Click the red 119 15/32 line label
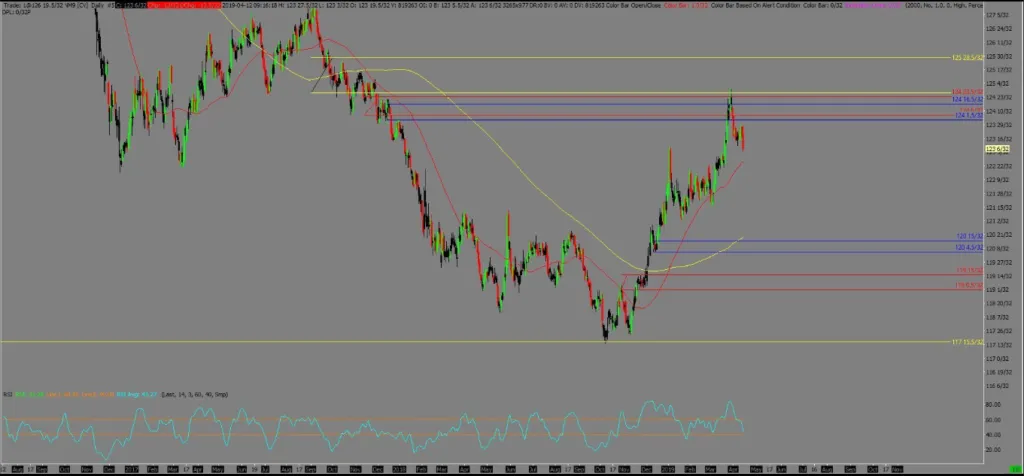 (970, 270)
